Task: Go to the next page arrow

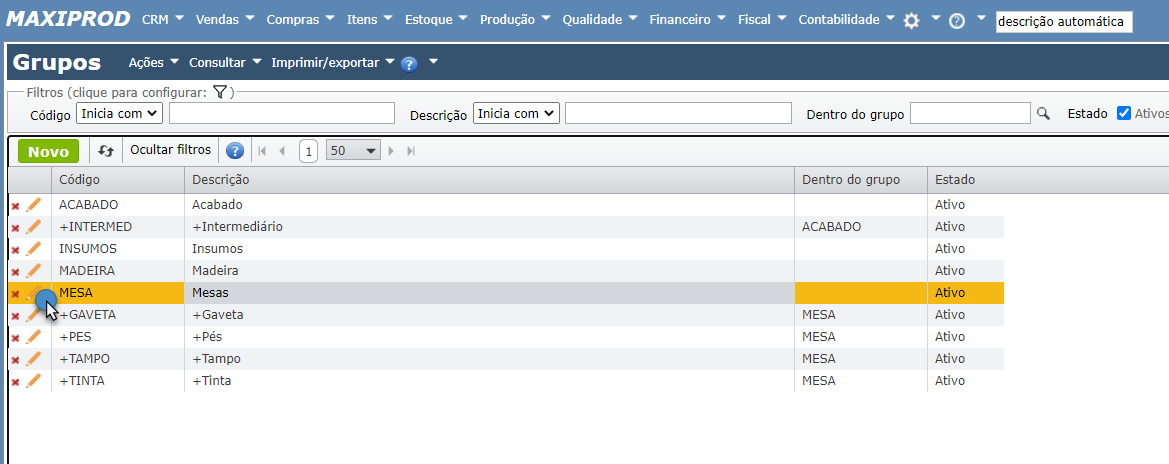Action: 391,151
